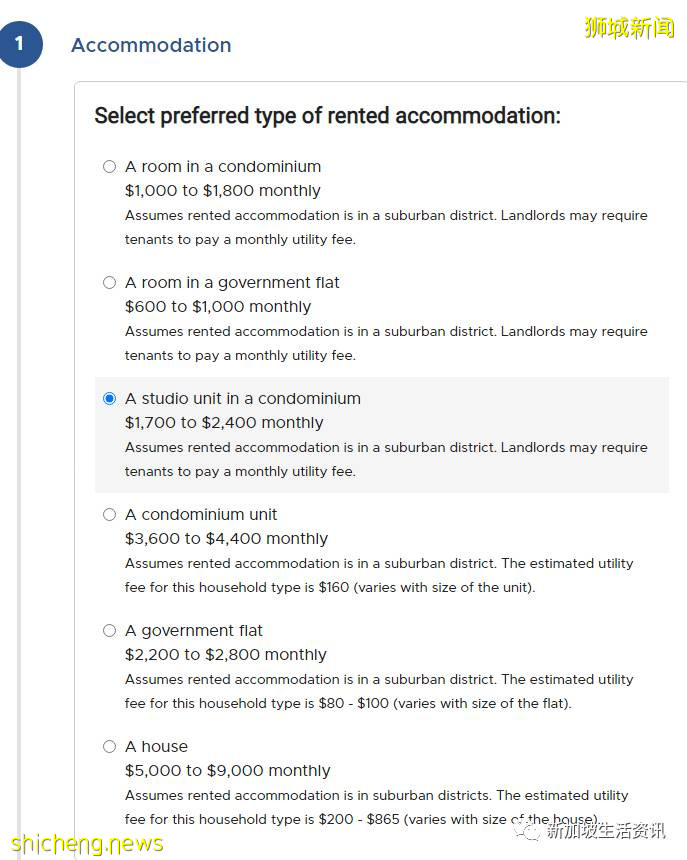Click the $5,000 to $9,000 monthly price

(x=227, y=771)
